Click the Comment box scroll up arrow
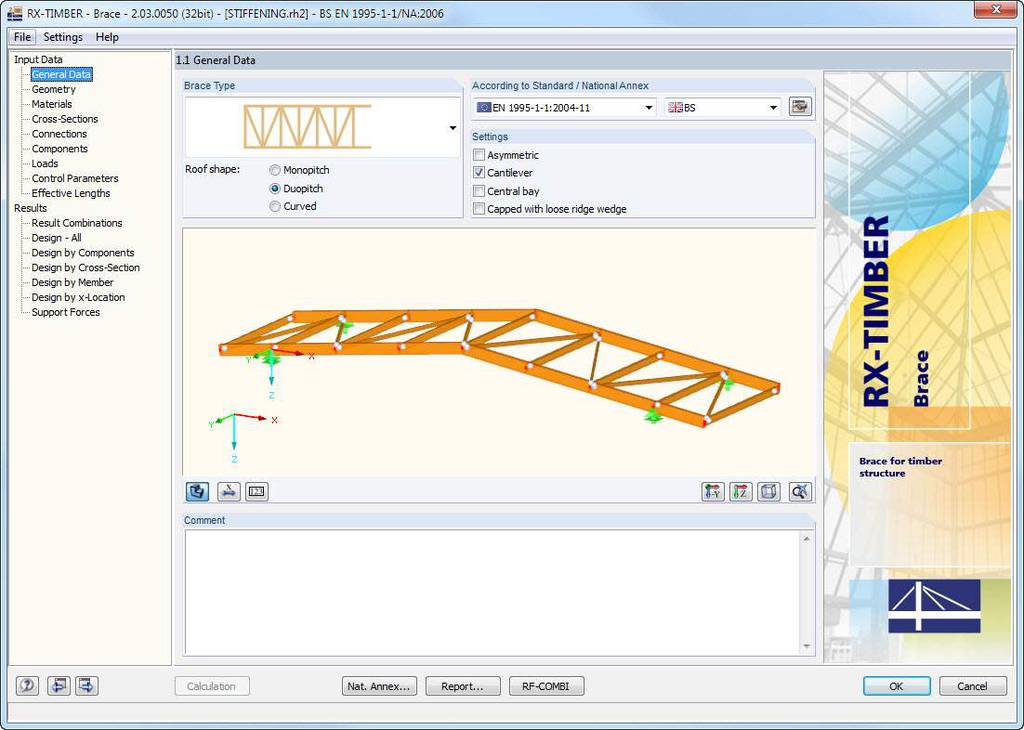The width and height of the screenshot is (1024, 730). [x=807, y=539]
